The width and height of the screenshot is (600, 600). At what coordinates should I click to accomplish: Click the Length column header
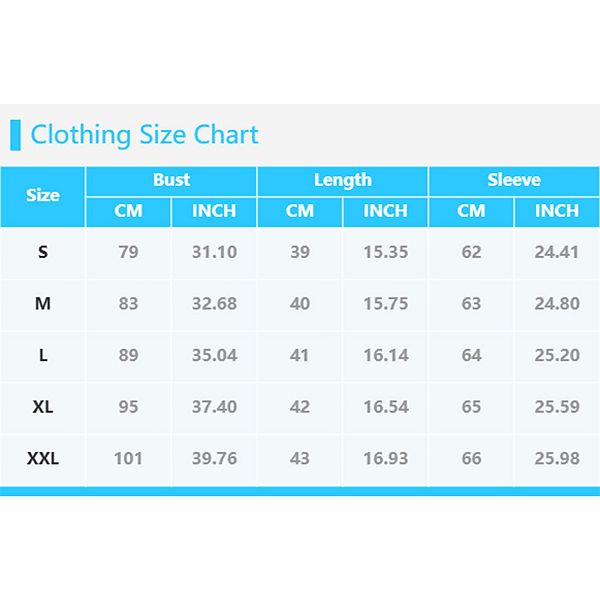click(x=343, y=181)
